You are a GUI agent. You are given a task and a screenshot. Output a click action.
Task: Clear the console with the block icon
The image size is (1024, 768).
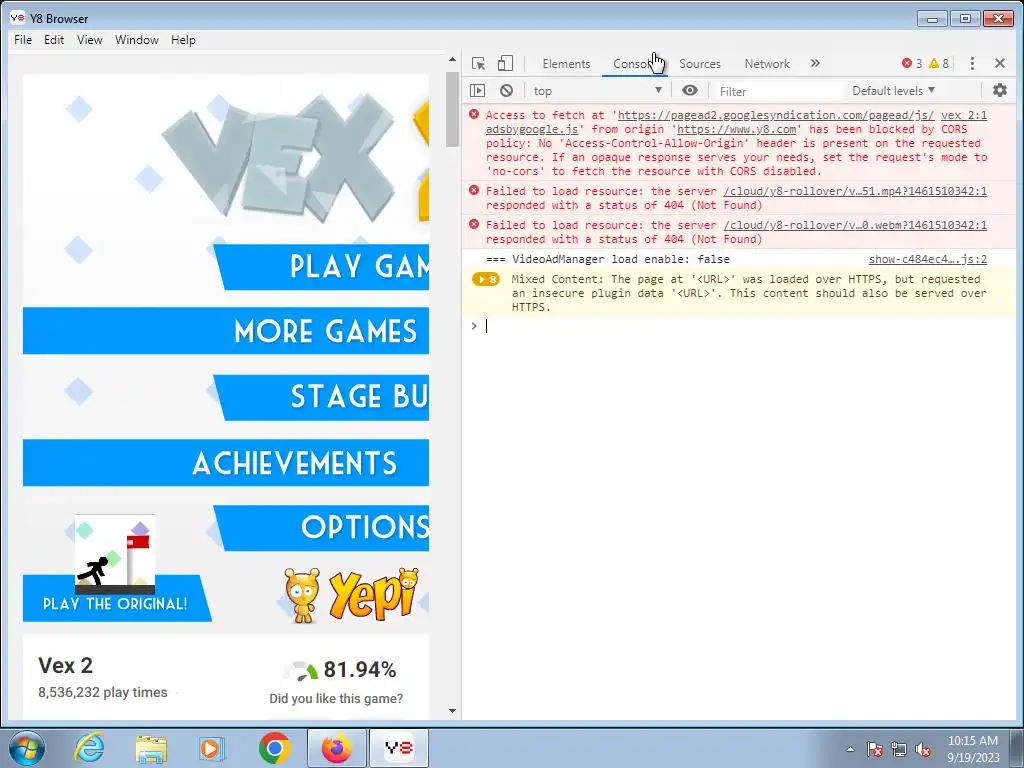click(x=506, y=91)
